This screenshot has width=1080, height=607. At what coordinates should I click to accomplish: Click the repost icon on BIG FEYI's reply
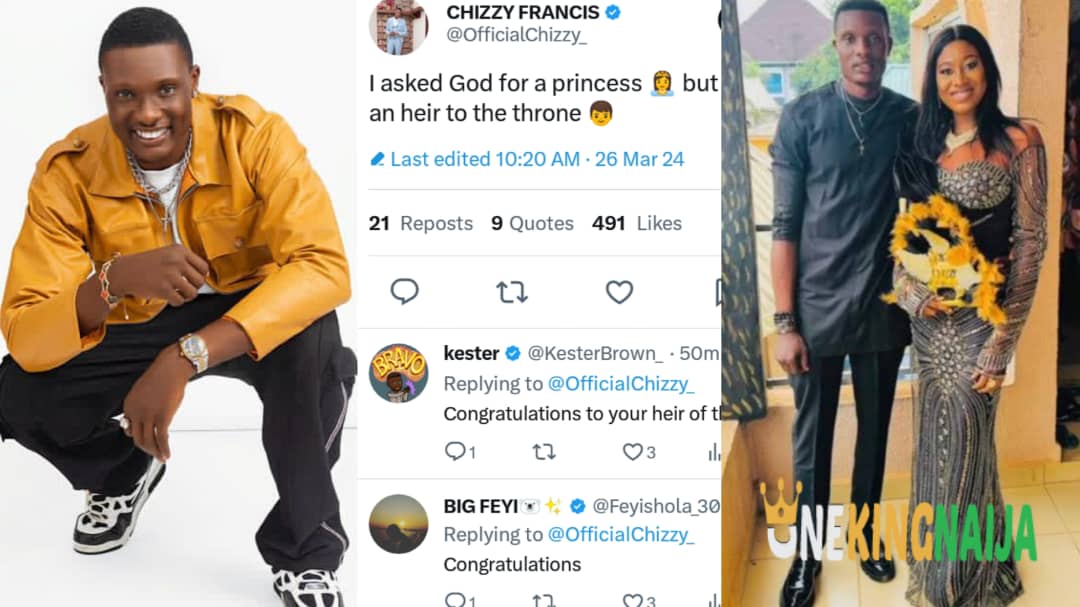coord(544,601)
